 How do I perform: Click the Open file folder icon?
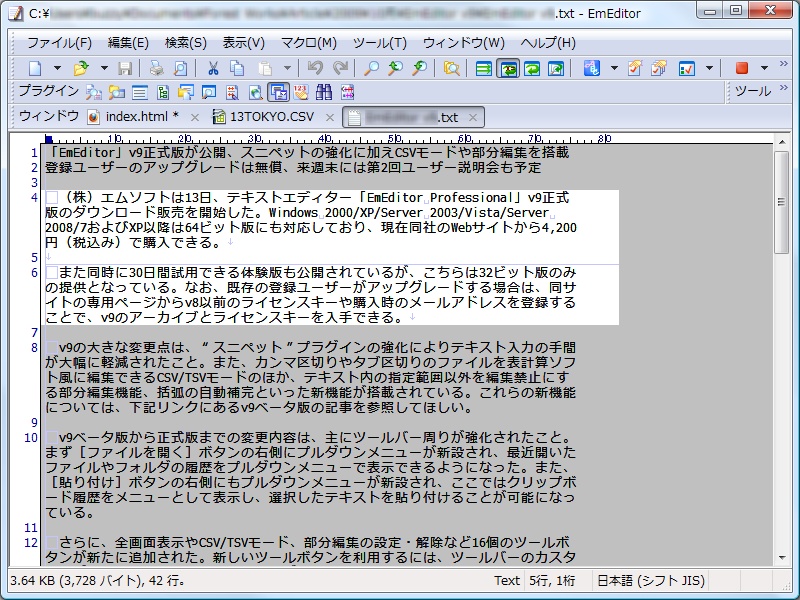click(81, 68)
